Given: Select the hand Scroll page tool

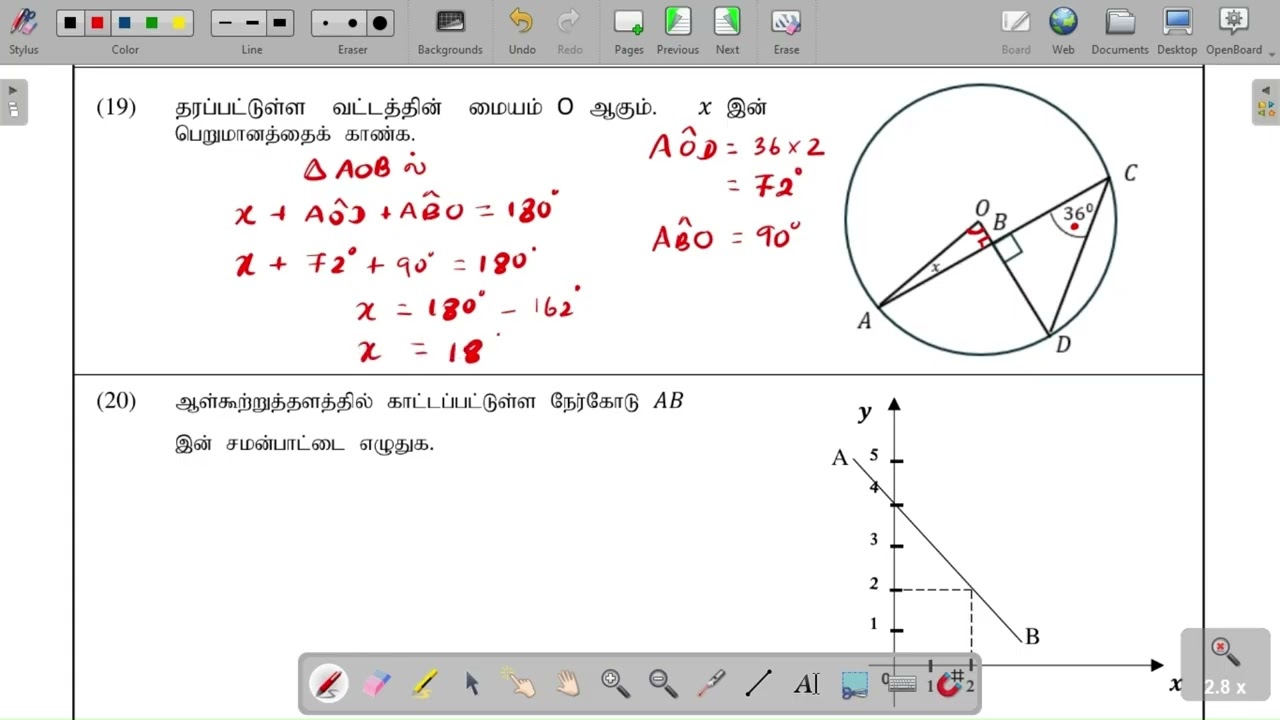Looking at the screenshot, I should (x=568, y=684).
